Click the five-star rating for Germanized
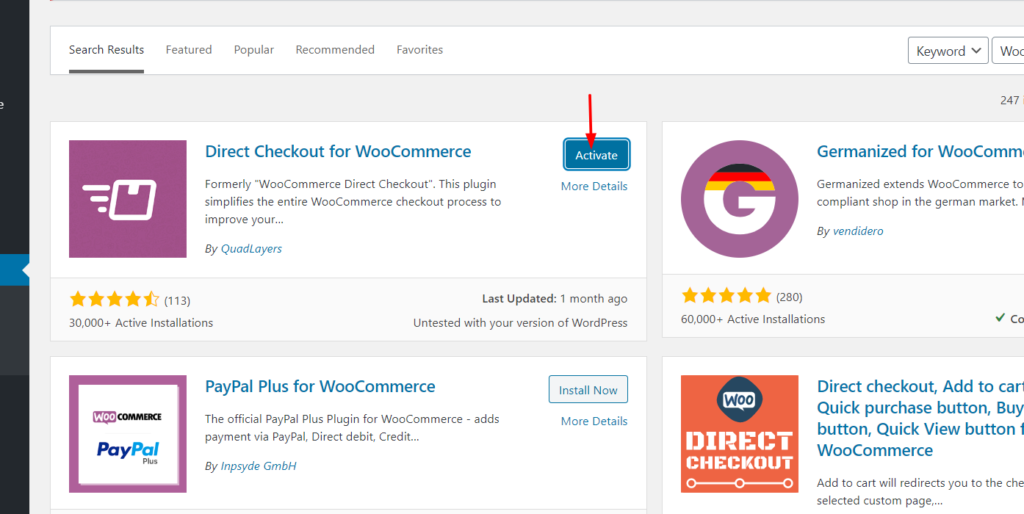Viewport: 1024px width, 514px height. coord(726,297)
